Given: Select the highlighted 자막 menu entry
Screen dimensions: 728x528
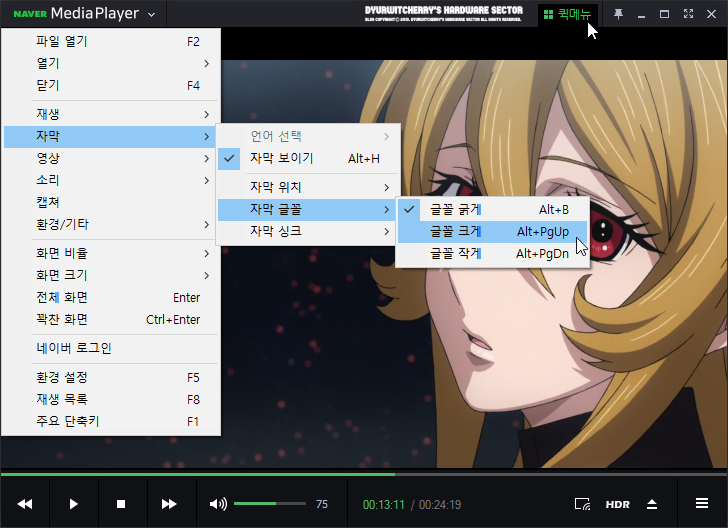Looking at the screenshot, I should point(110,137).
